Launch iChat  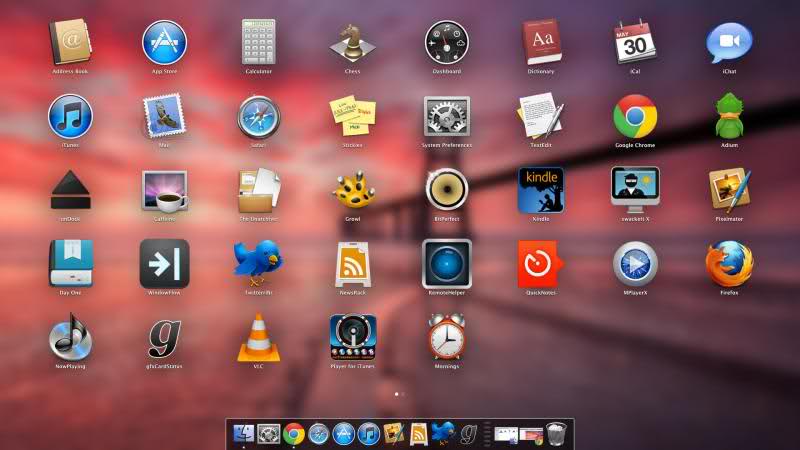(729, 42)
